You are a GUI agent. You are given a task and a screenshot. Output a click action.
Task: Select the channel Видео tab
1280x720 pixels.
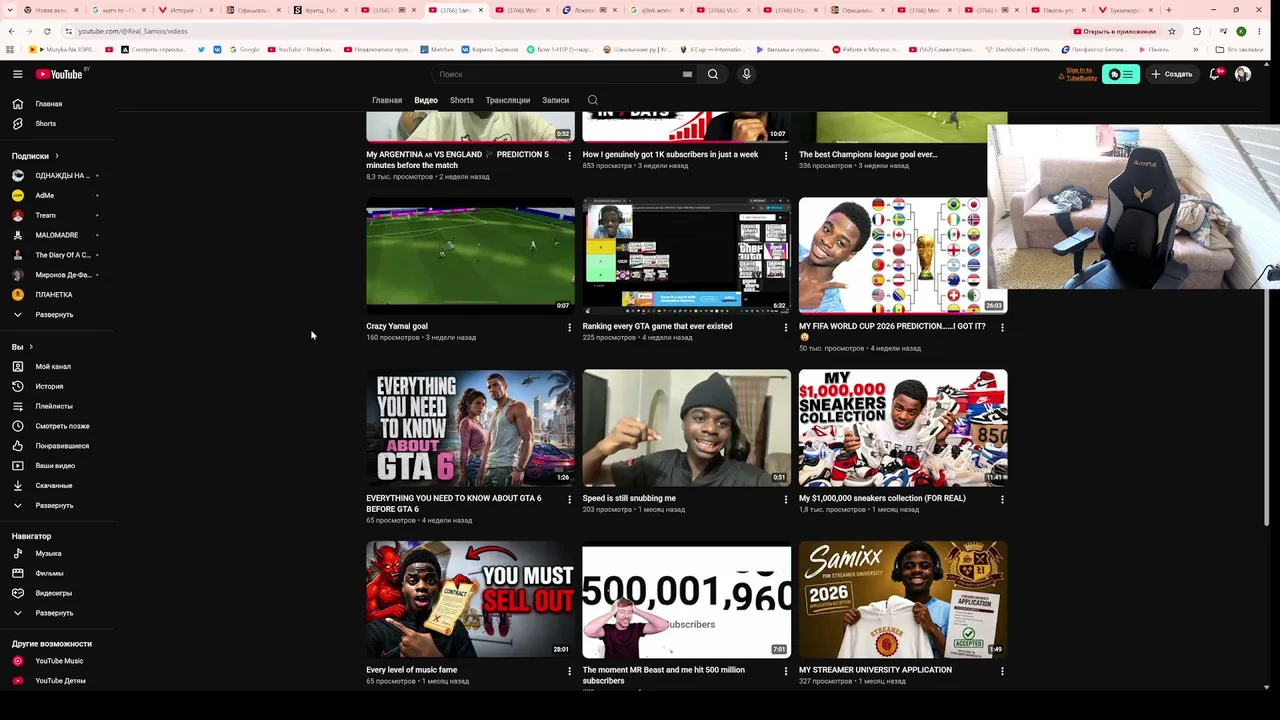point(426,100)
